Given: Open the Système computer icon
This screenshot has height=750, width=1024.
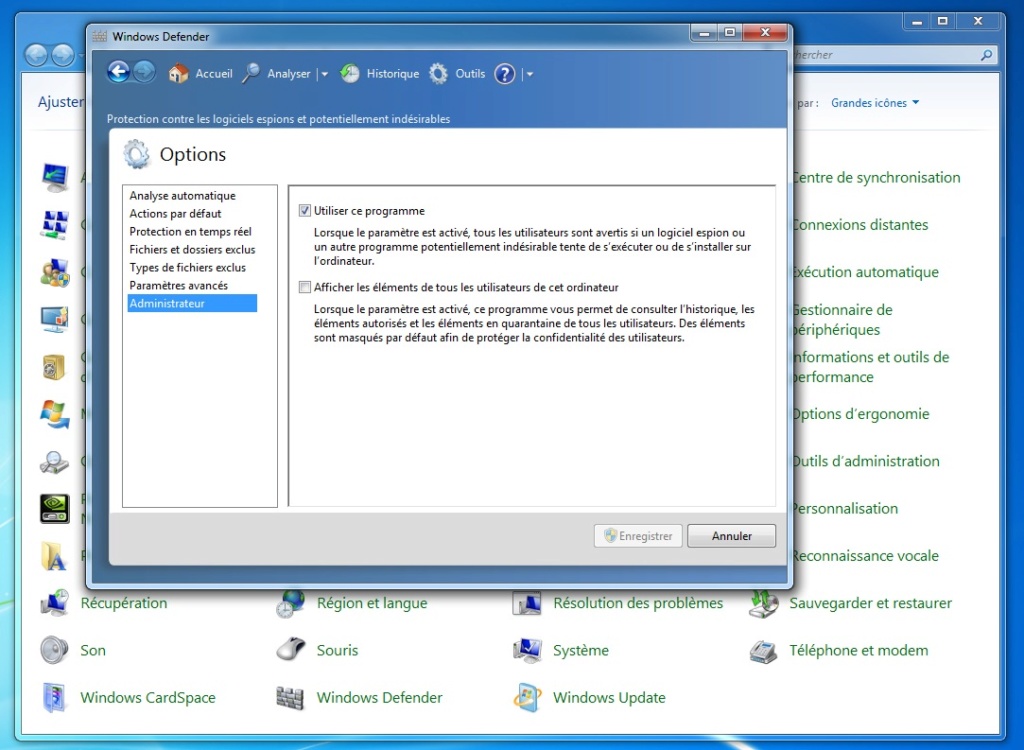Looking at the screenshot, I should tap(527, 650).
